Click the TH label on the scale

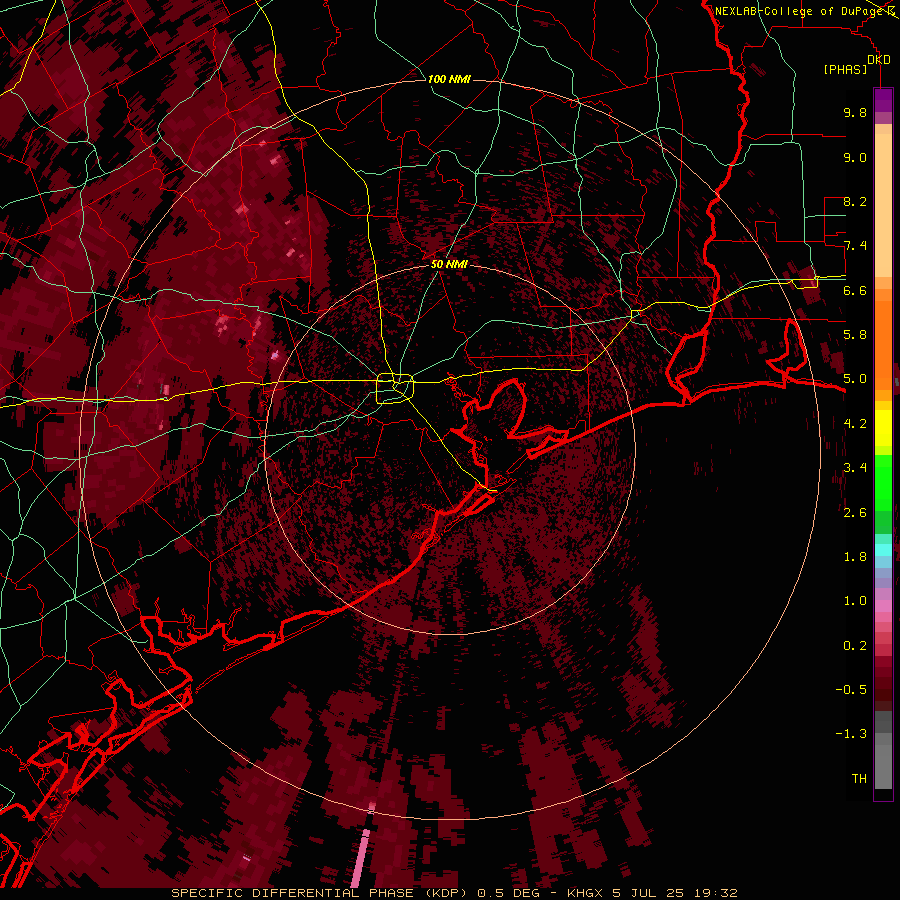[x=859, y=779]
